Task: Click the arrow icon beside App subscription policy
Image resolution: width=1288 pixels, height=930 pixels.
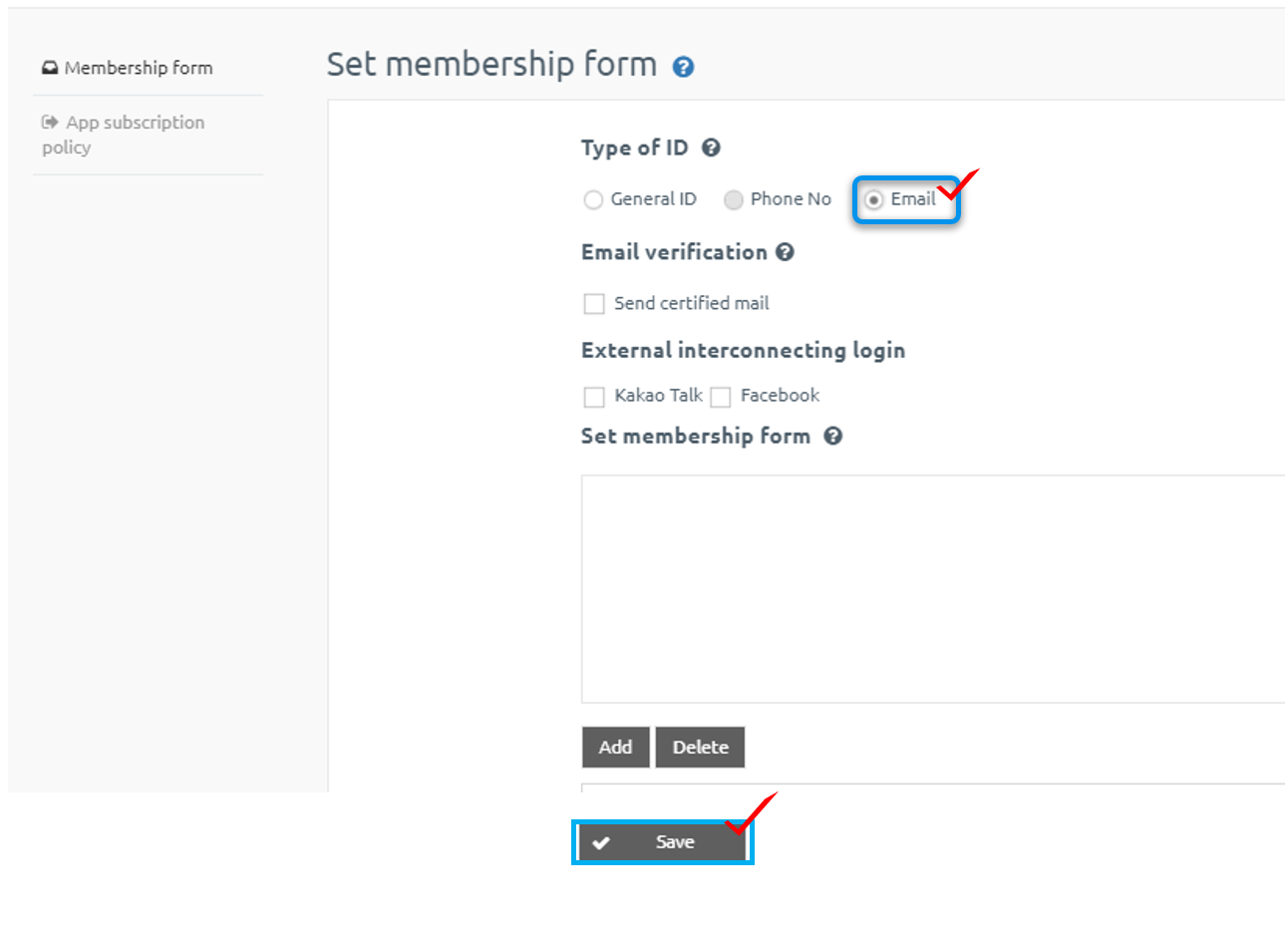Action: click(50, 123)
